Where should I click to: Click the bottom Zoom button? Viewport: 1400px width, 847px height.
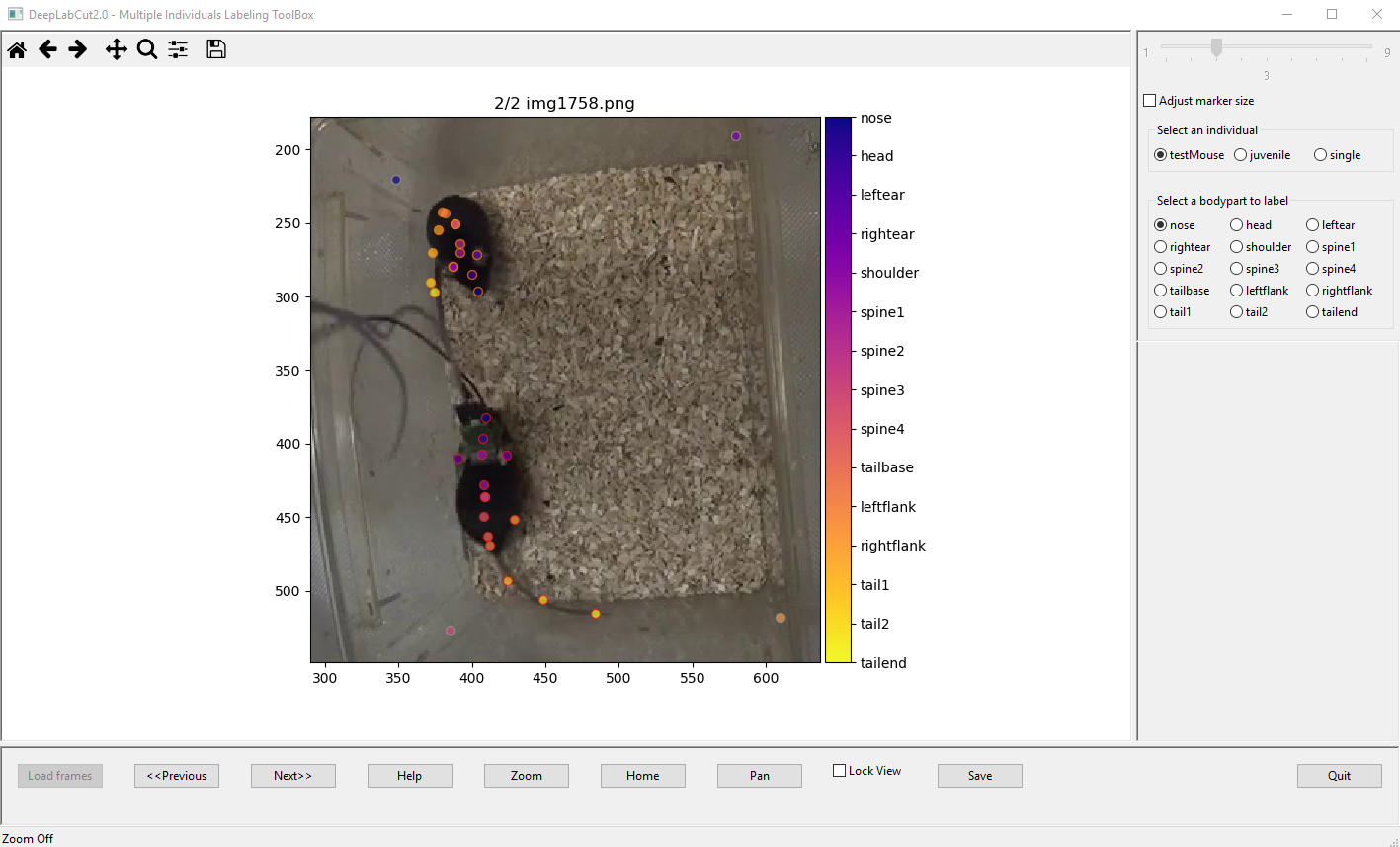point(527,776)
